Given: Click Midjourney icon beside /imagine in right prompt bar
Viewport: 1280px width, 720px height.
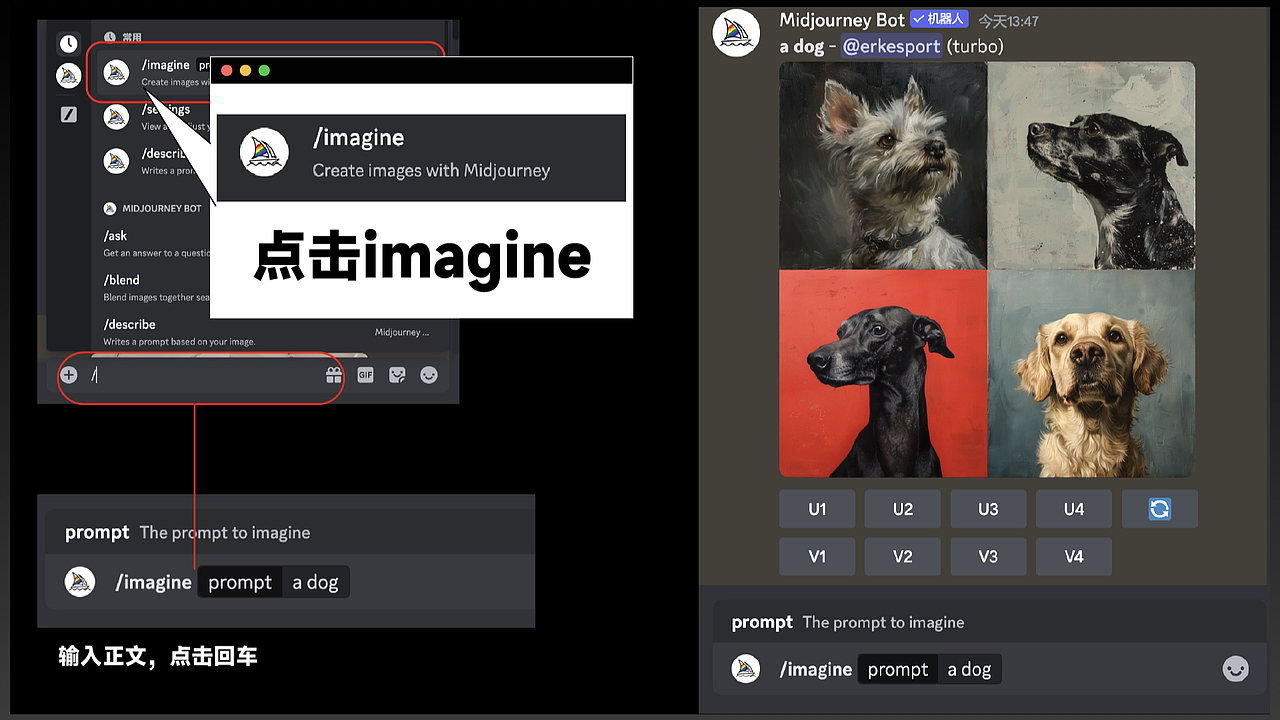Looking at the screenshot, I should (746, 669).
